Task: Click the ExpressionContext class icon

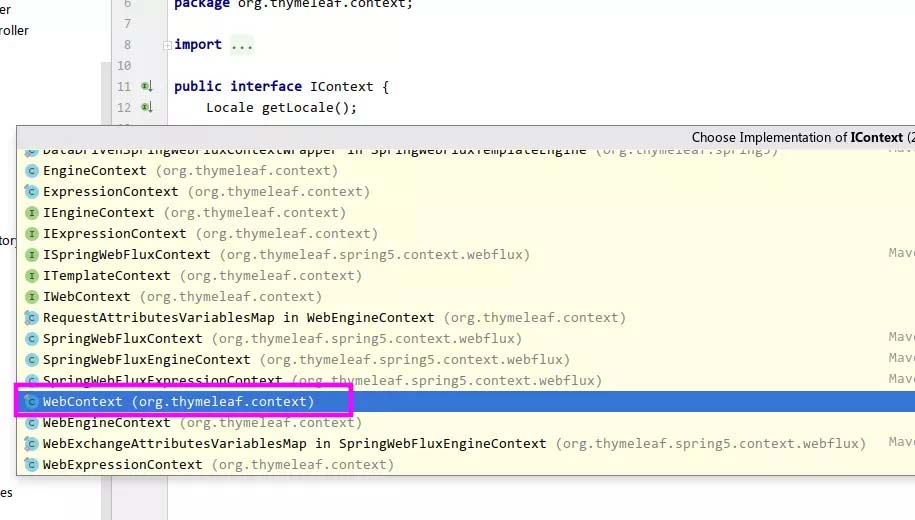Action: coord(32,192)
